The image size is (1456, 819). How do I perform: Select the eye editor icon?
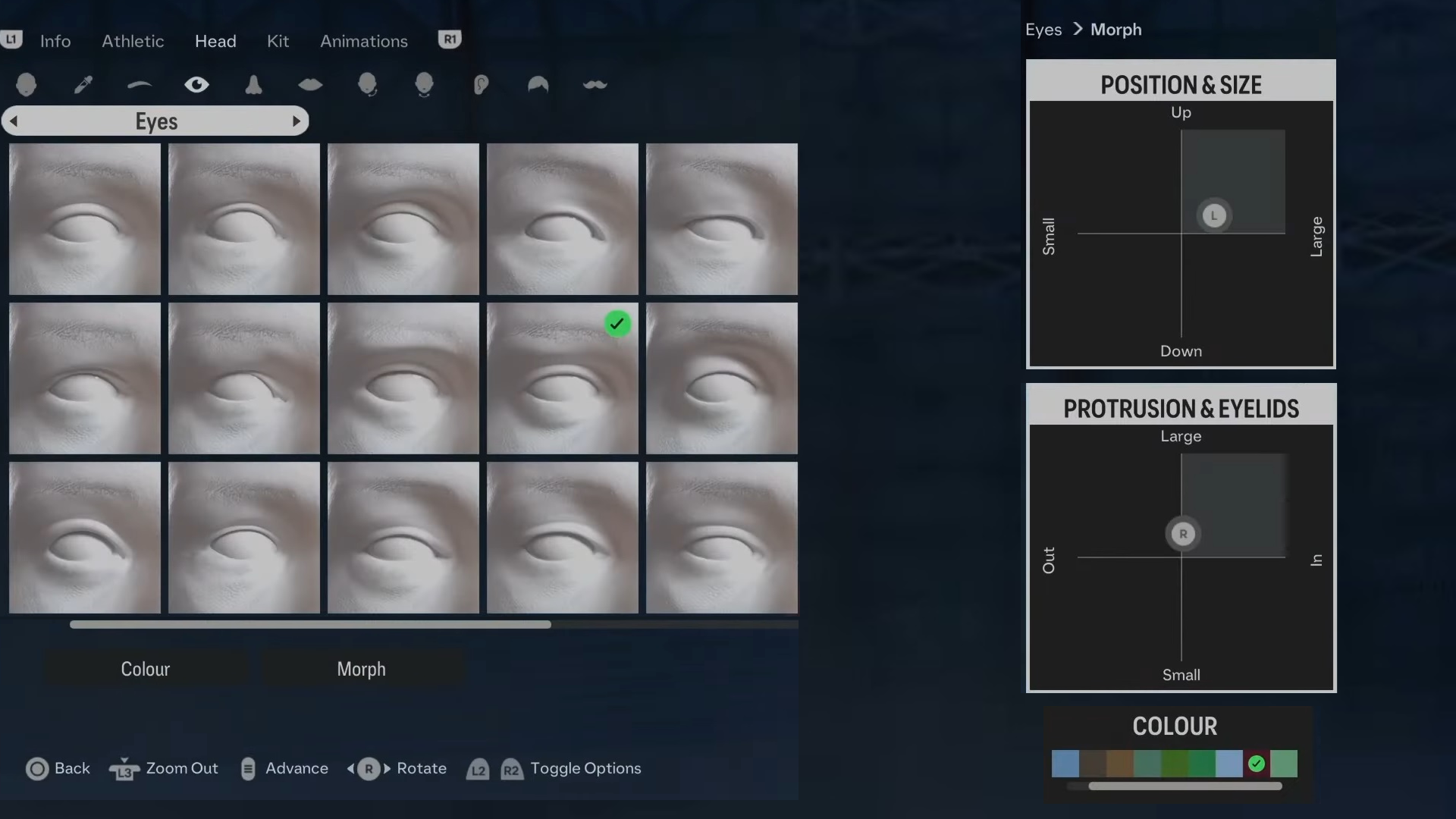(196, 84)
